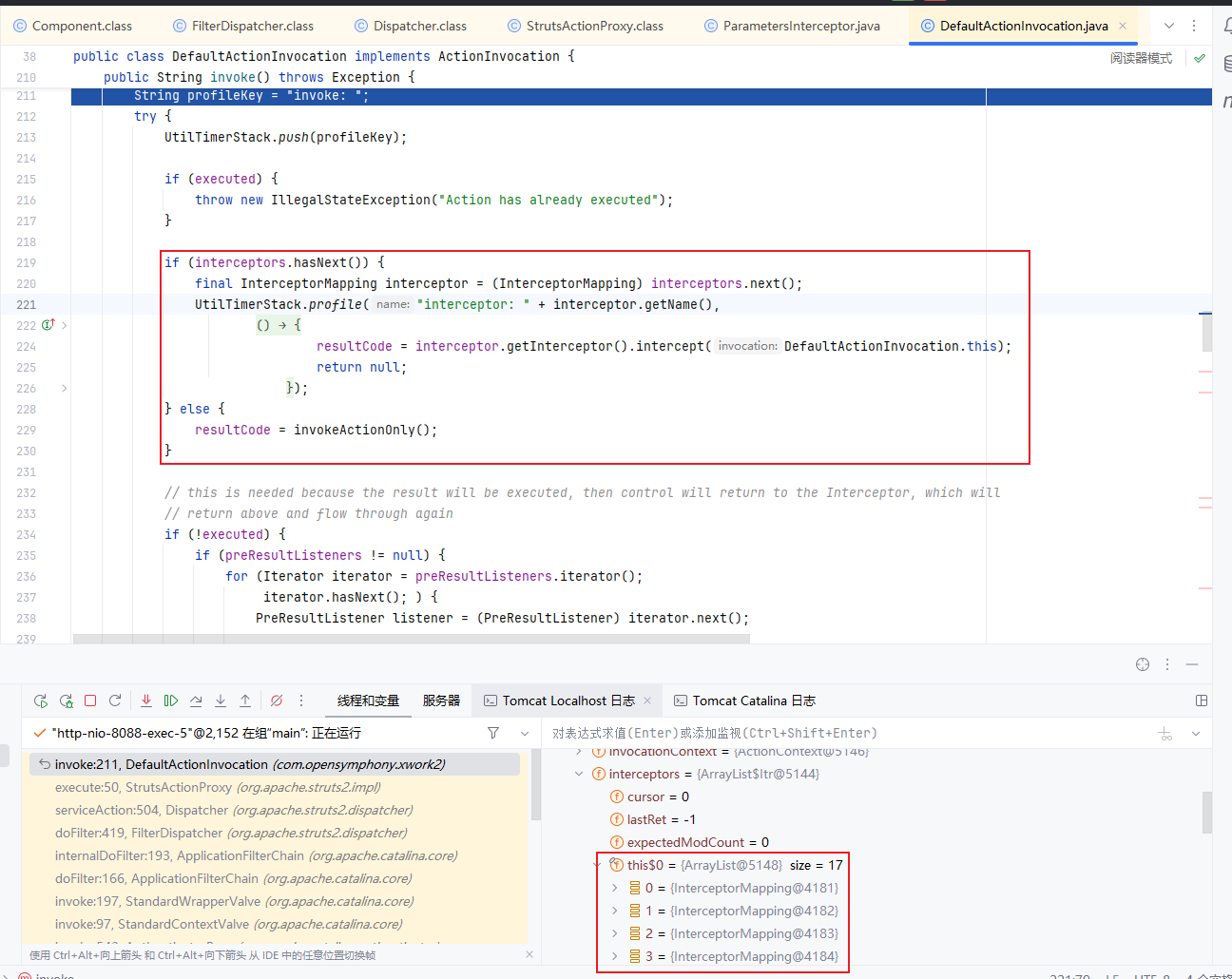The width and height of the screenshot is (1232, 979).
Task: Toggle Mute Breakpoints icon
Action: (277, 701)
